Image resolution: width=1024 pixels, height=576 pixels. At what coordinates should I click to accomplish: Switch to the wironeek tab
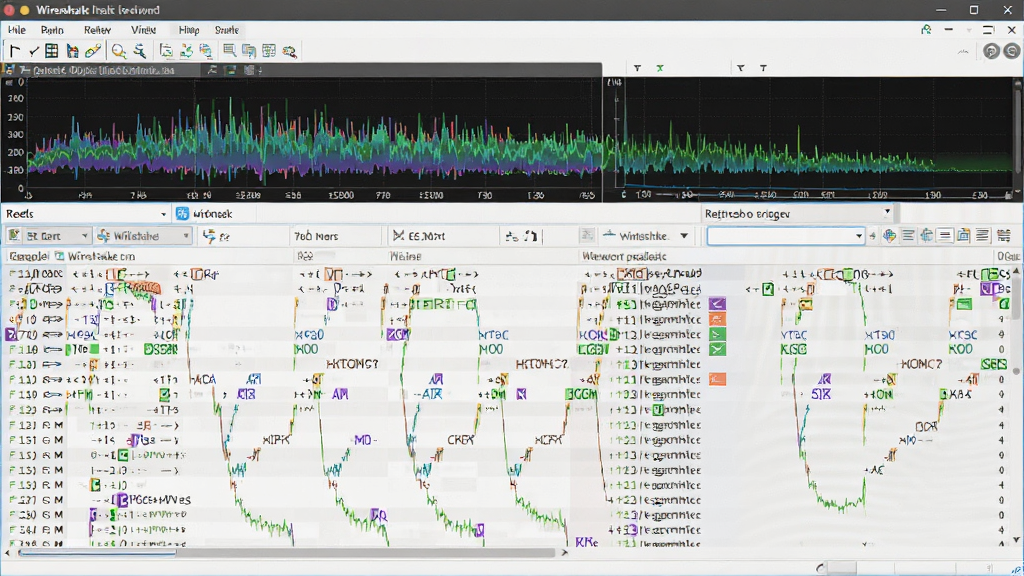point(205,214)
